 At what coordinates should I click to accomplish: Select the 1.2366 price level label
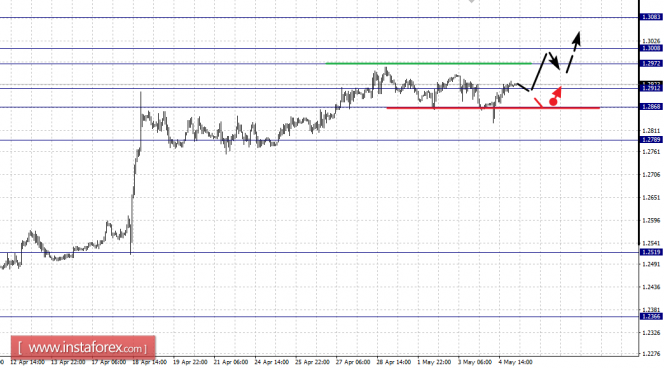click(x=651, y=316)
